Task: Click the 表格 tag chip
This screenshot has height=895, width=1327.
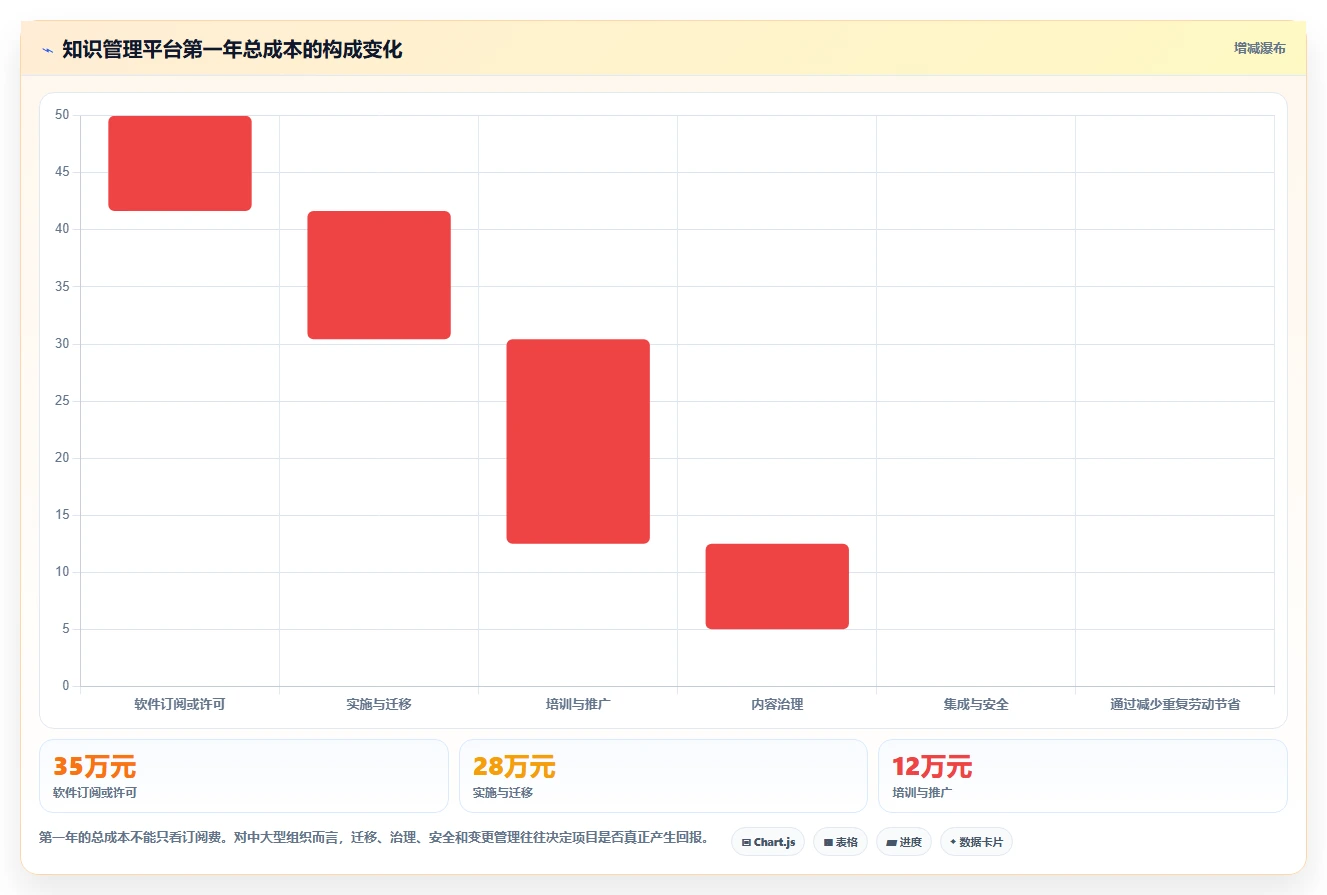Action: pyautogui.click(x=840, y=842)
